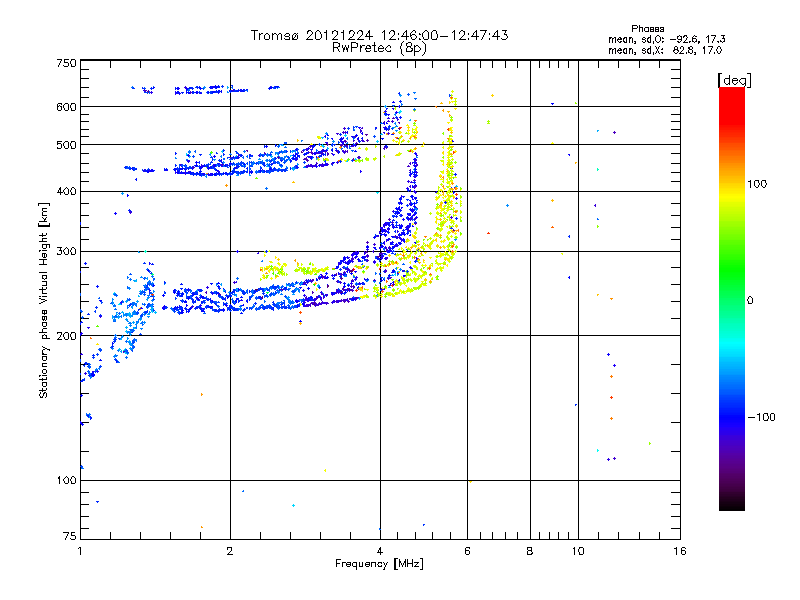Screen dimensions: 800x600
Task: Click the x-axis tick label '4'
Action: [x=380, y=551]
